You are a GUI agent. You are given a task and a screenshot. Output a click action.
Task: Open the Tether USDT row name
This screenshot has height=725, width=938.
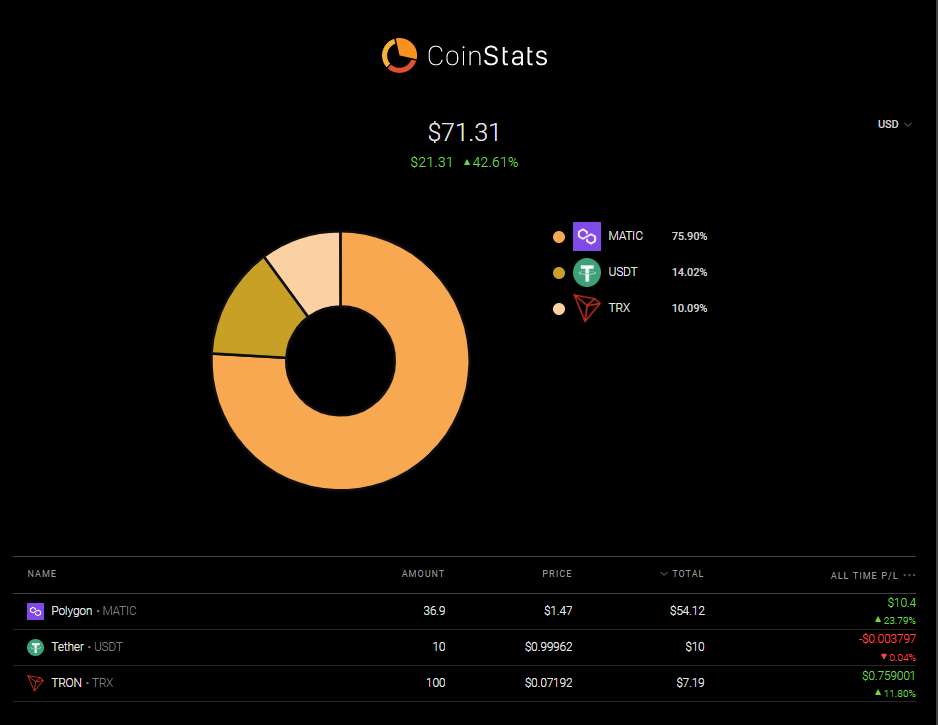(87, 647)
